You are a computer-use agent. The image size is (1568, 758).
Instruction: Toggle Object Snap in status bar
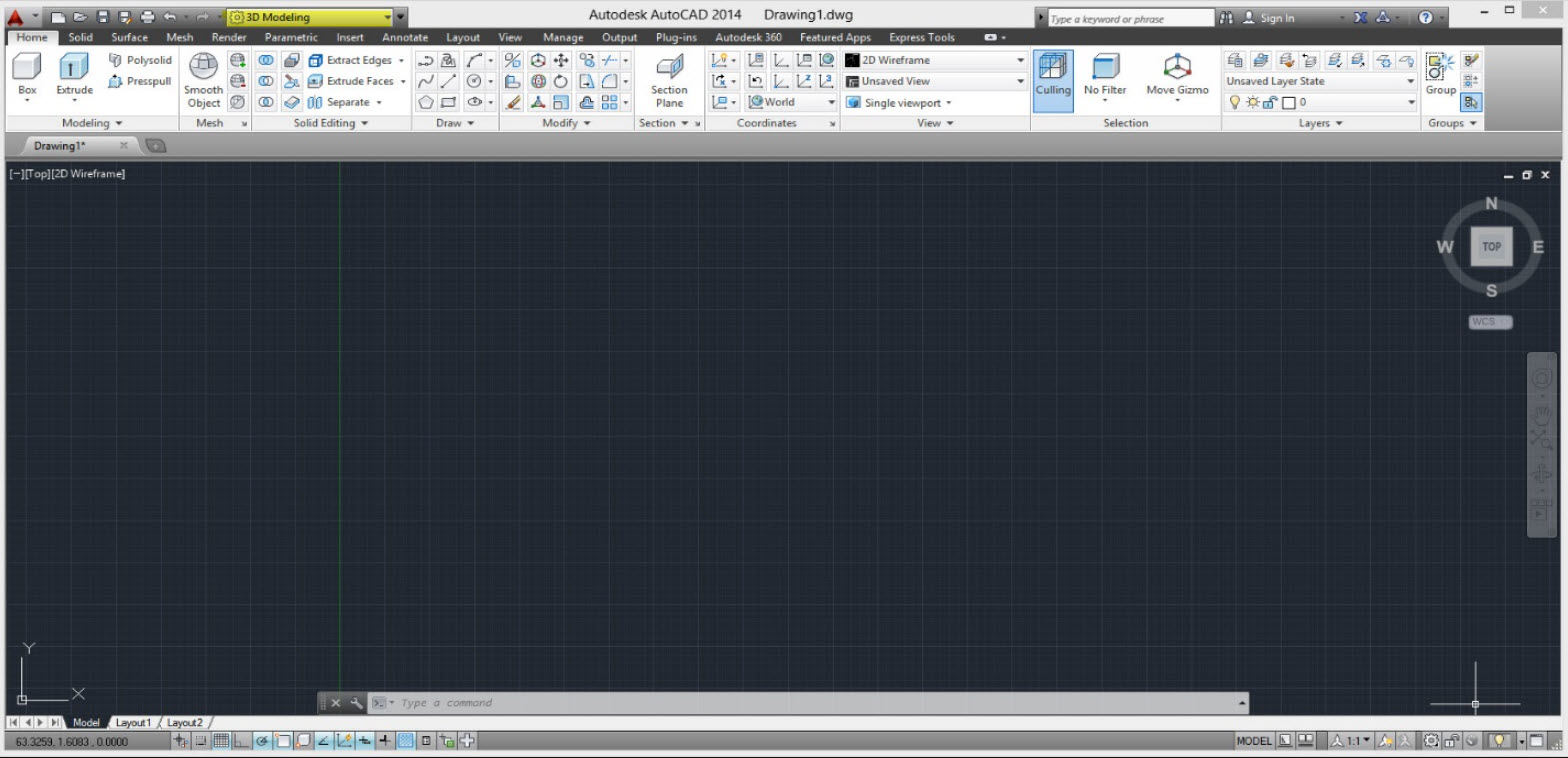pos(283,741)
